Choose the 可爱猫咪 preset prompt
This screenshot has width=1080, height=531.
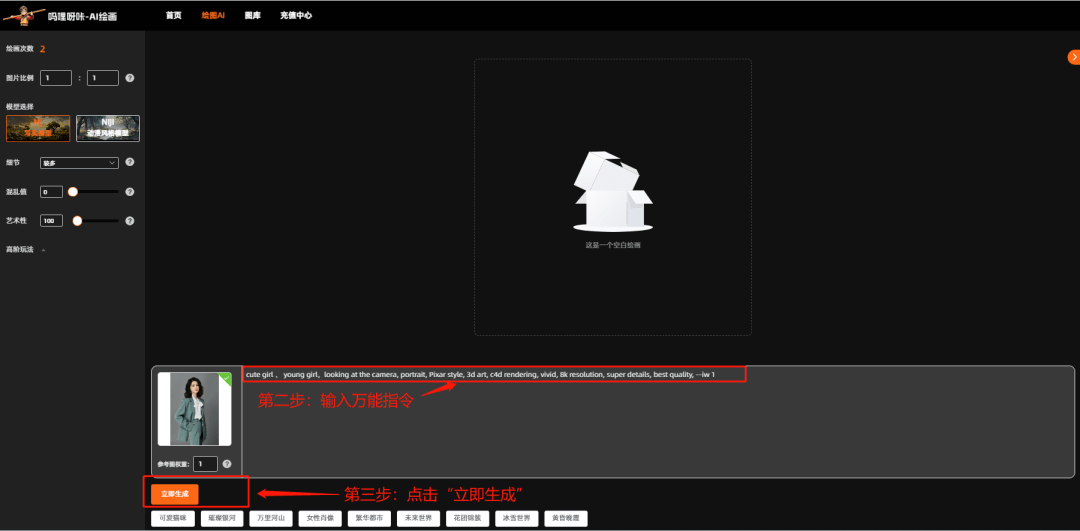173,519
